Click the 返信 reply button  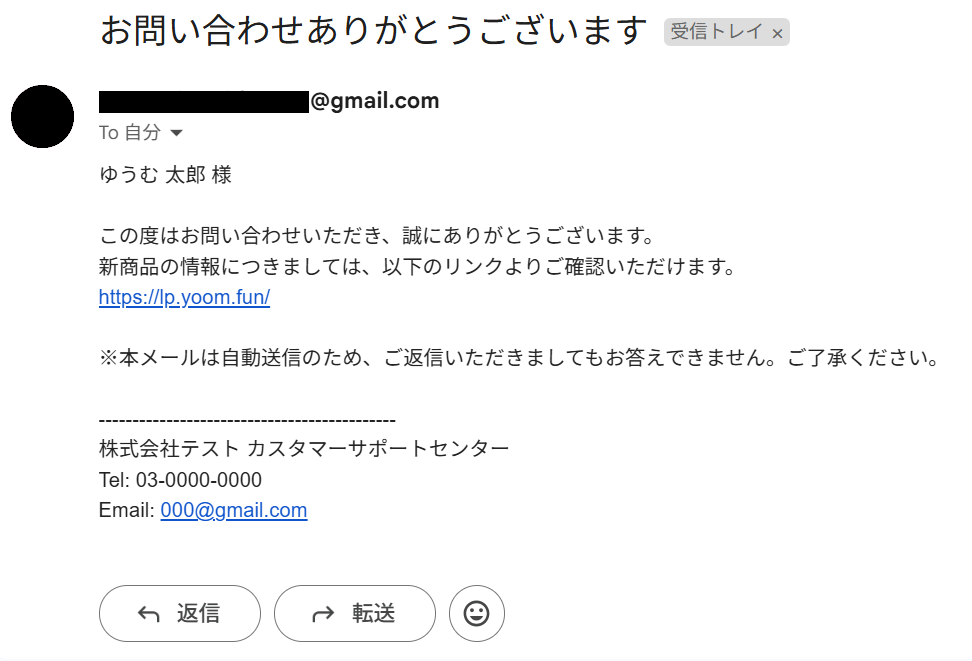[x=180, y=613]
